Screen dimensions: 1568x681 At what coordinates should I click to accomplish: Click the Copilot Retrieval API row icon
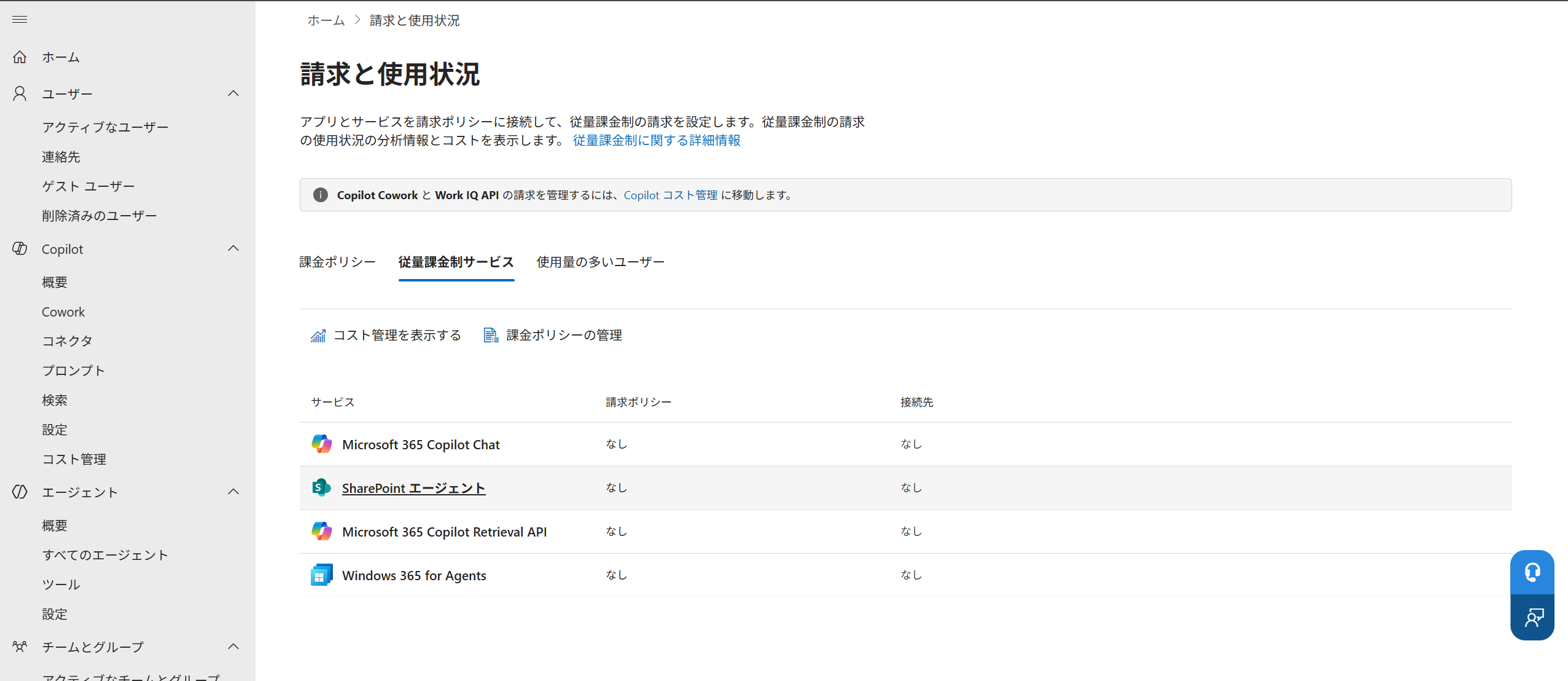click(x=322, y=531)
